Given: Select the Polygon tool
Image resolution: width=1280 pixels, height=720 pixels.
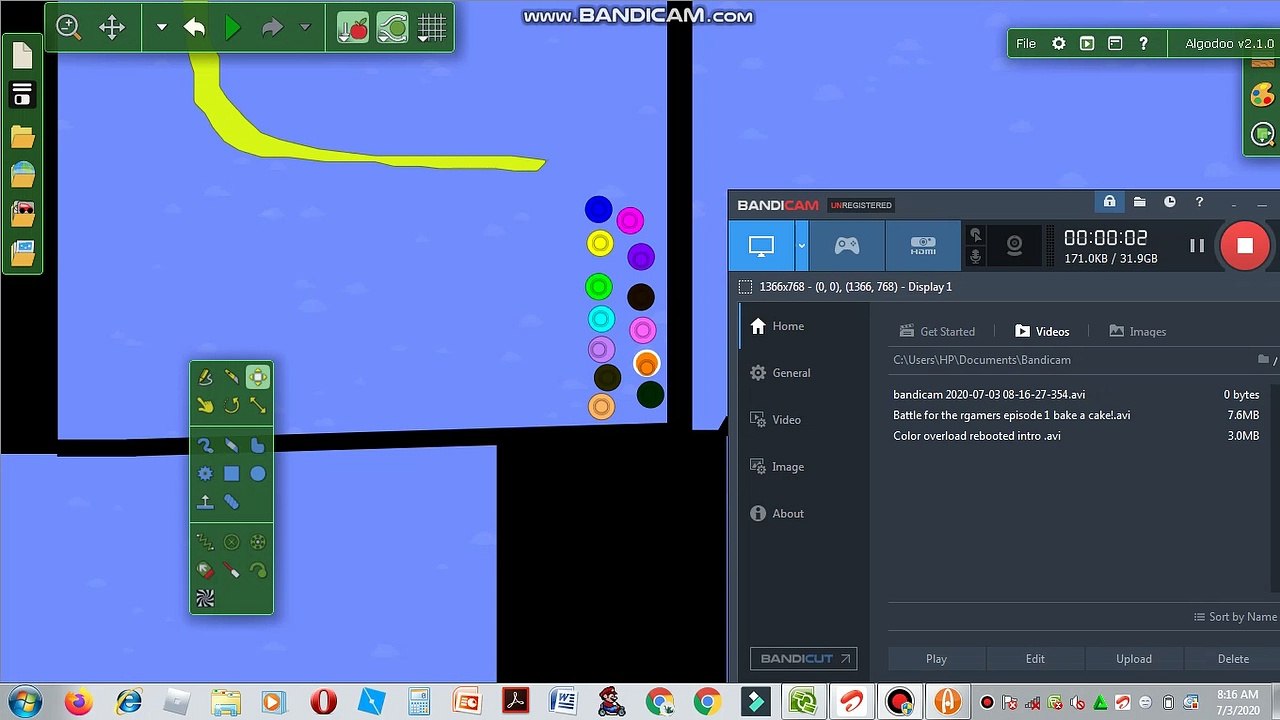Looking at the screenshot, I should (x=258, y=446).
